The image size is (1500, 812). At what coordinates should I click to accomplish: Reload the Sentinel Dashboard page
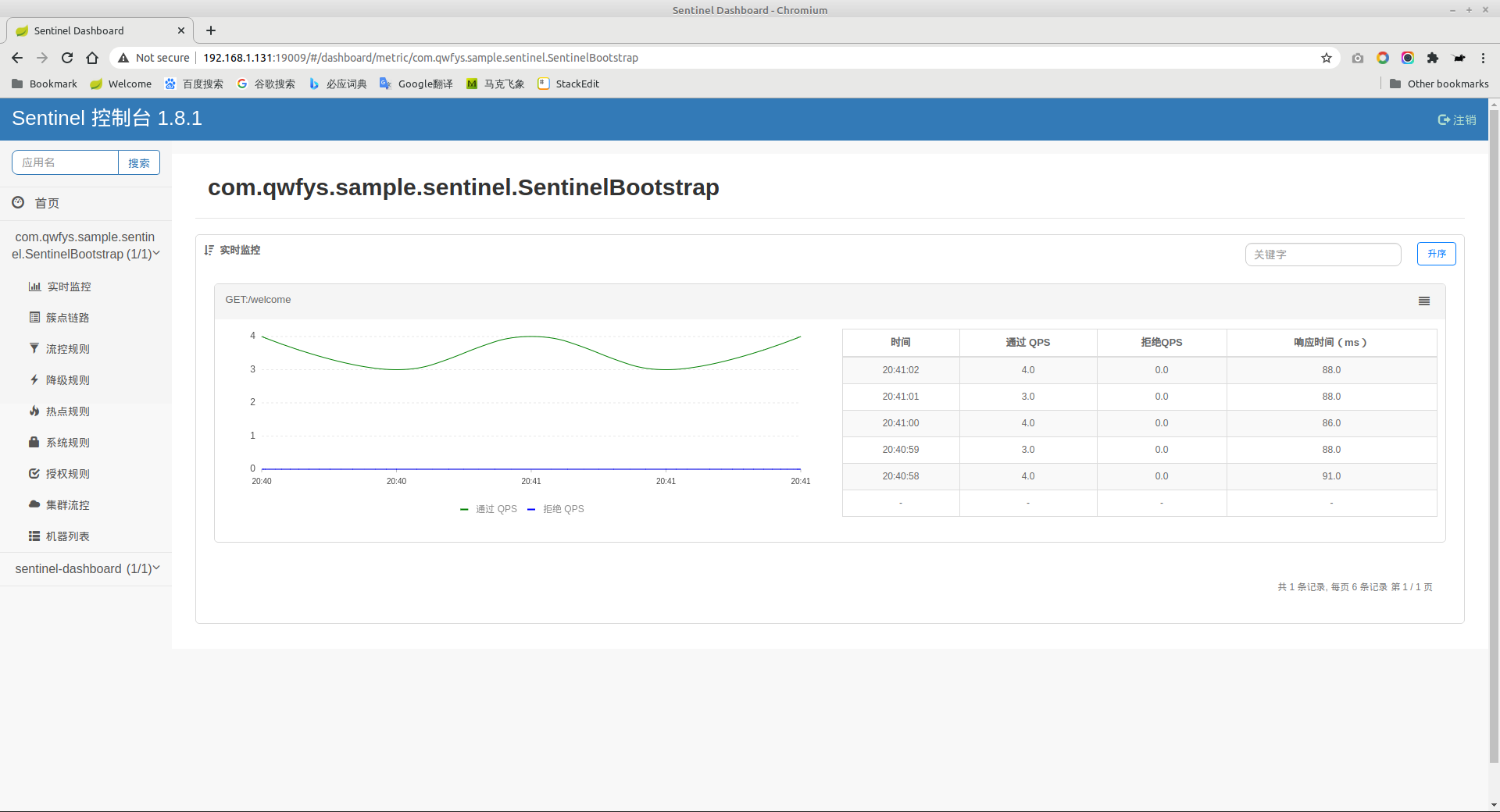[67, 58]
